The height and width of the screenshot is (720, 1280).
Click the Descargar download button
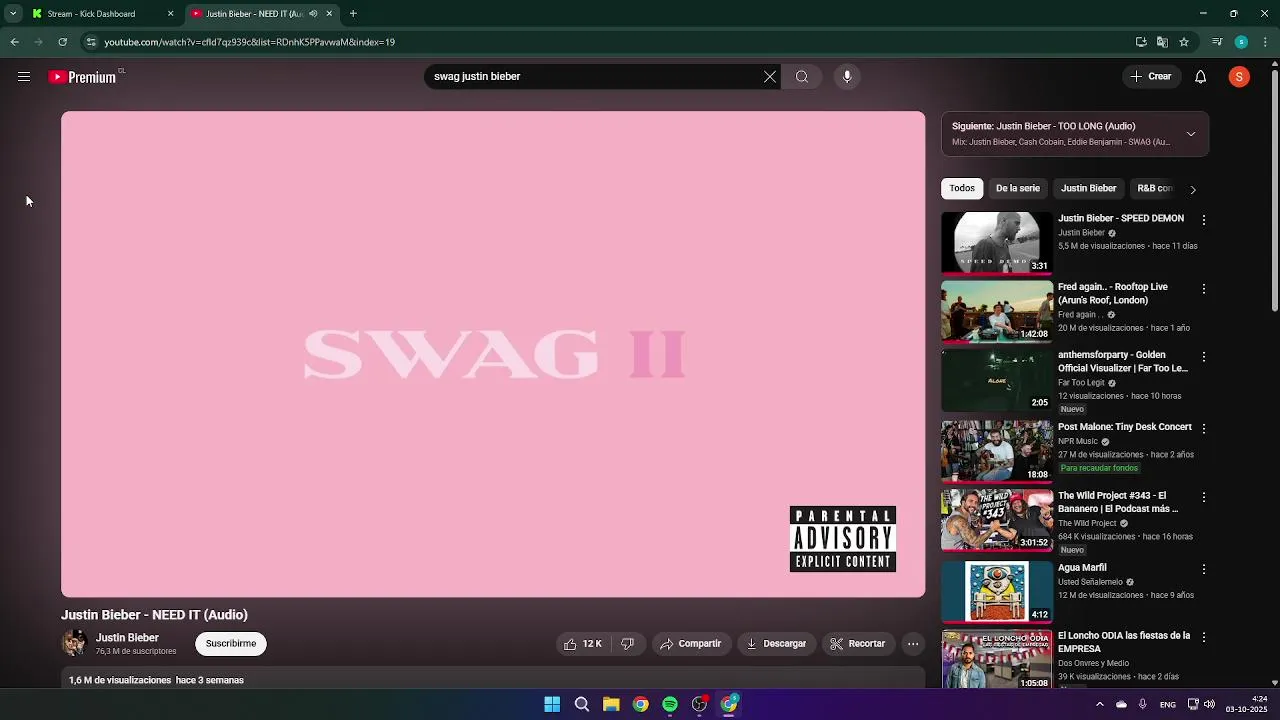tap(776, 644)
